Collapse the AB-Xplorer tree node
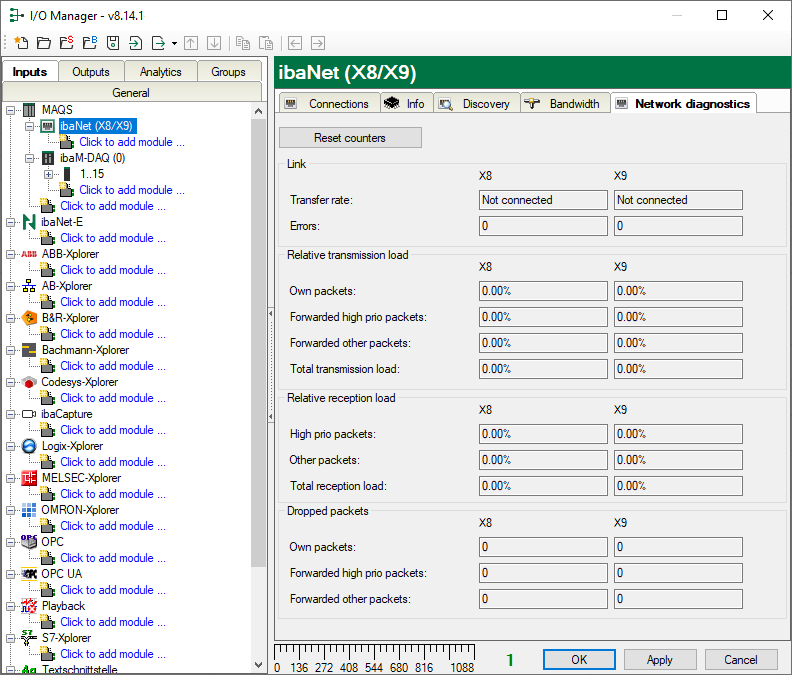 pyautogui.click(x=10, y=286)
